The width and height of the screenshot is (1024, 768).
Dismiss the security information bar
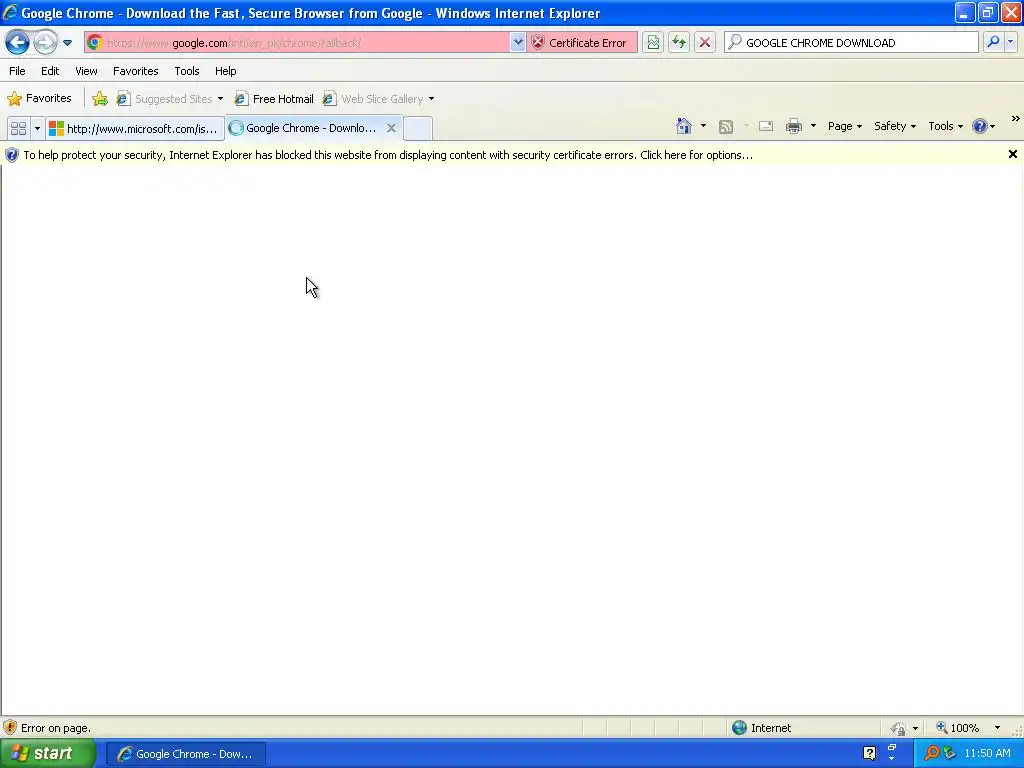(1013, 154)
